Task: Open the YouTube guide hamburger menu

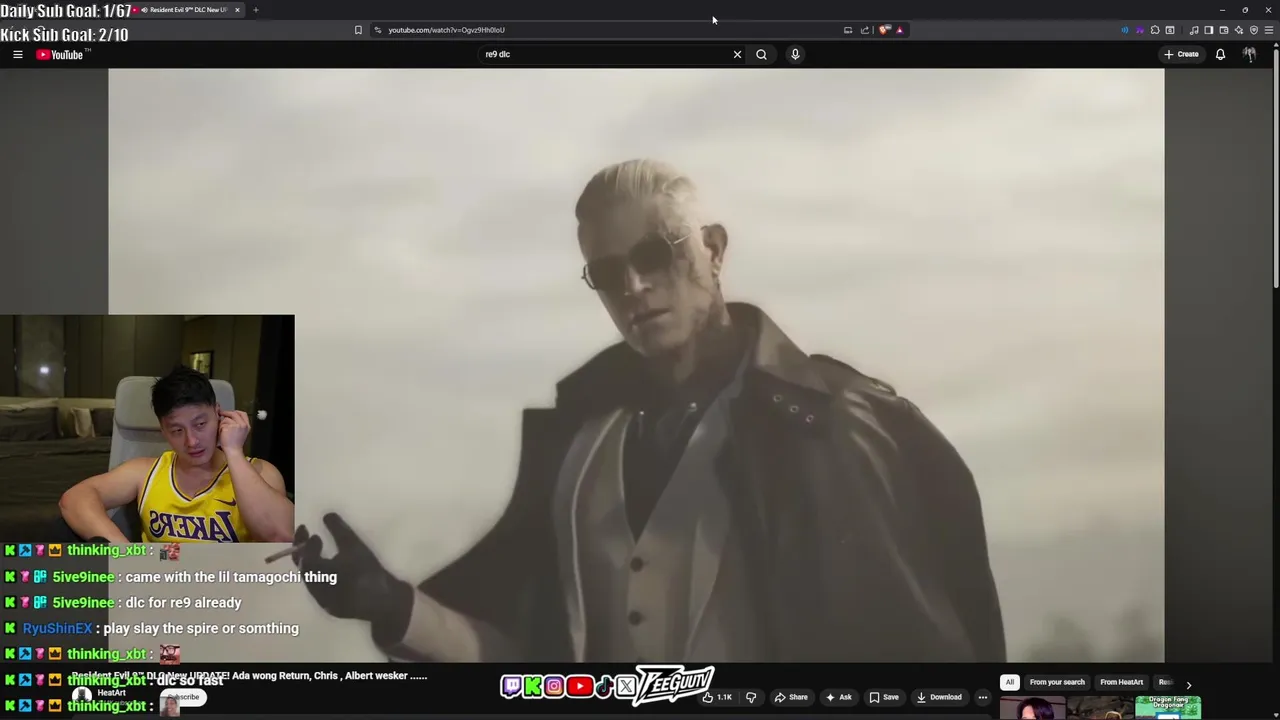Action: pos(18,54)
